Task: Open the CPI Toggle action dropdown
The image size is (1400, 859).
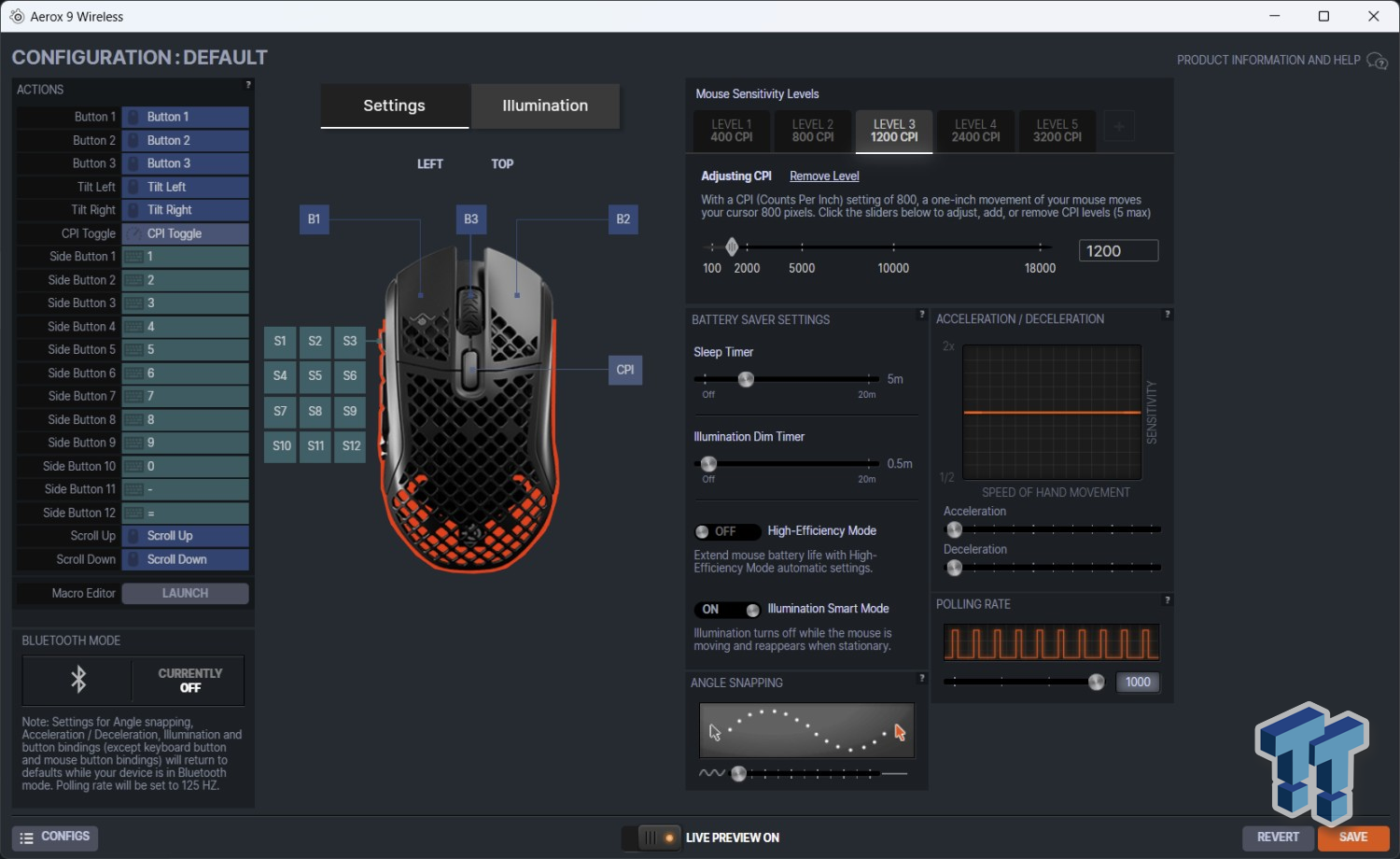Action: tap(185, 233)
